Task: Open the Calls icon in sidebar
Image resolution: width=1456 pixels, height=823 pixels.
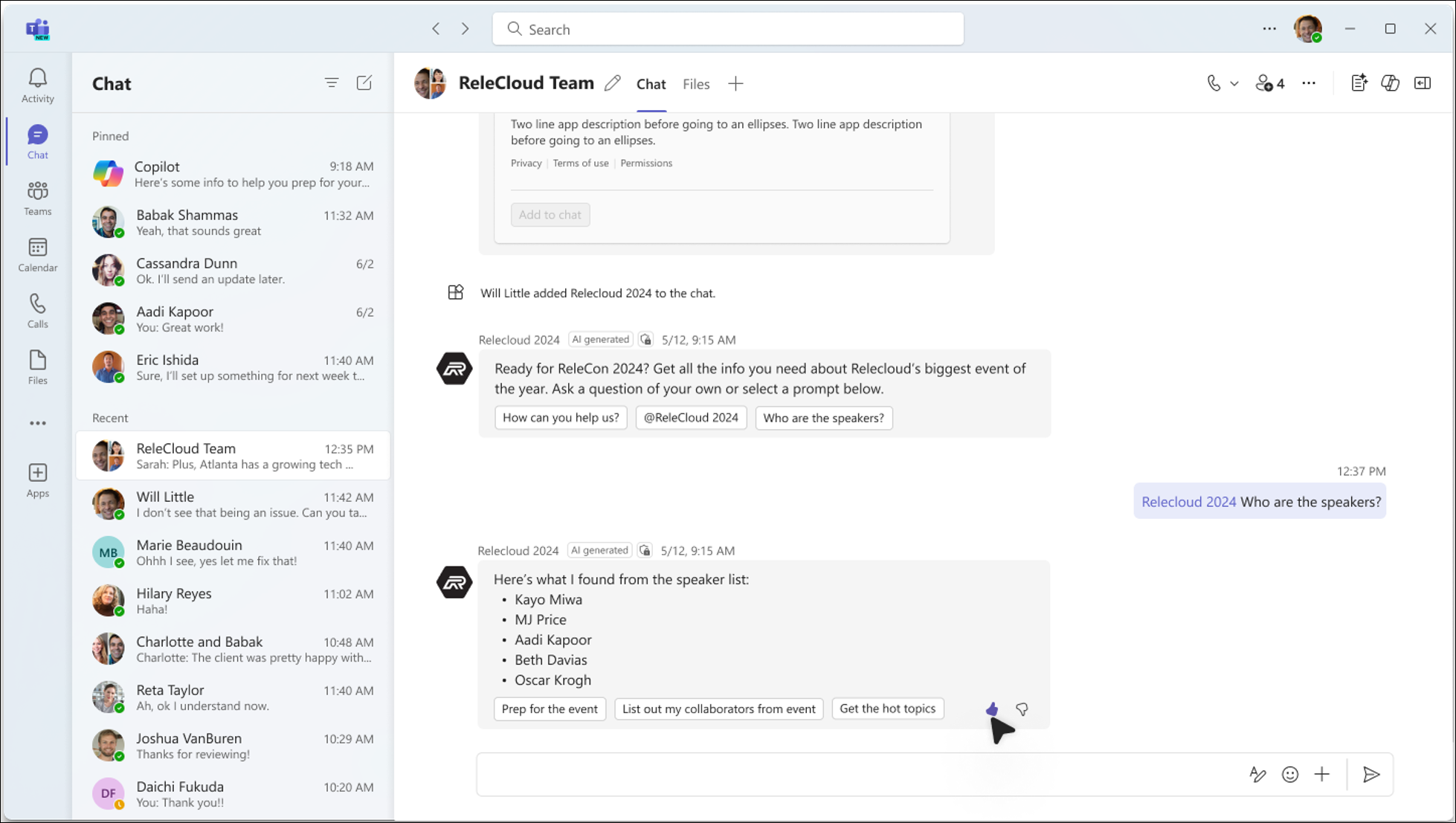Action: (37, 309)
